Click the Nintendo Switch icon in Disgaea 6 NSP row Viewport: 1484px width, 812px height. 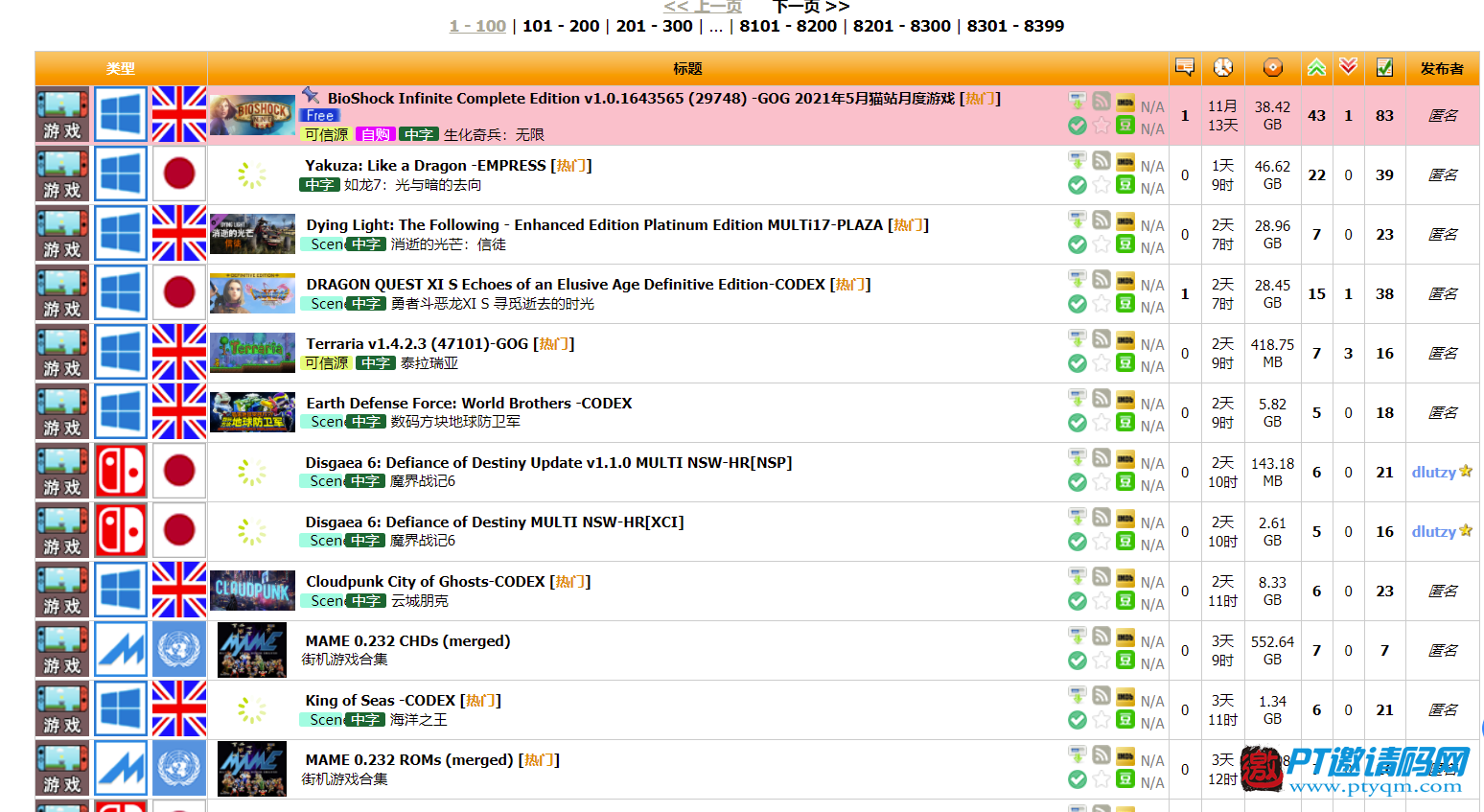coord(121,472)
